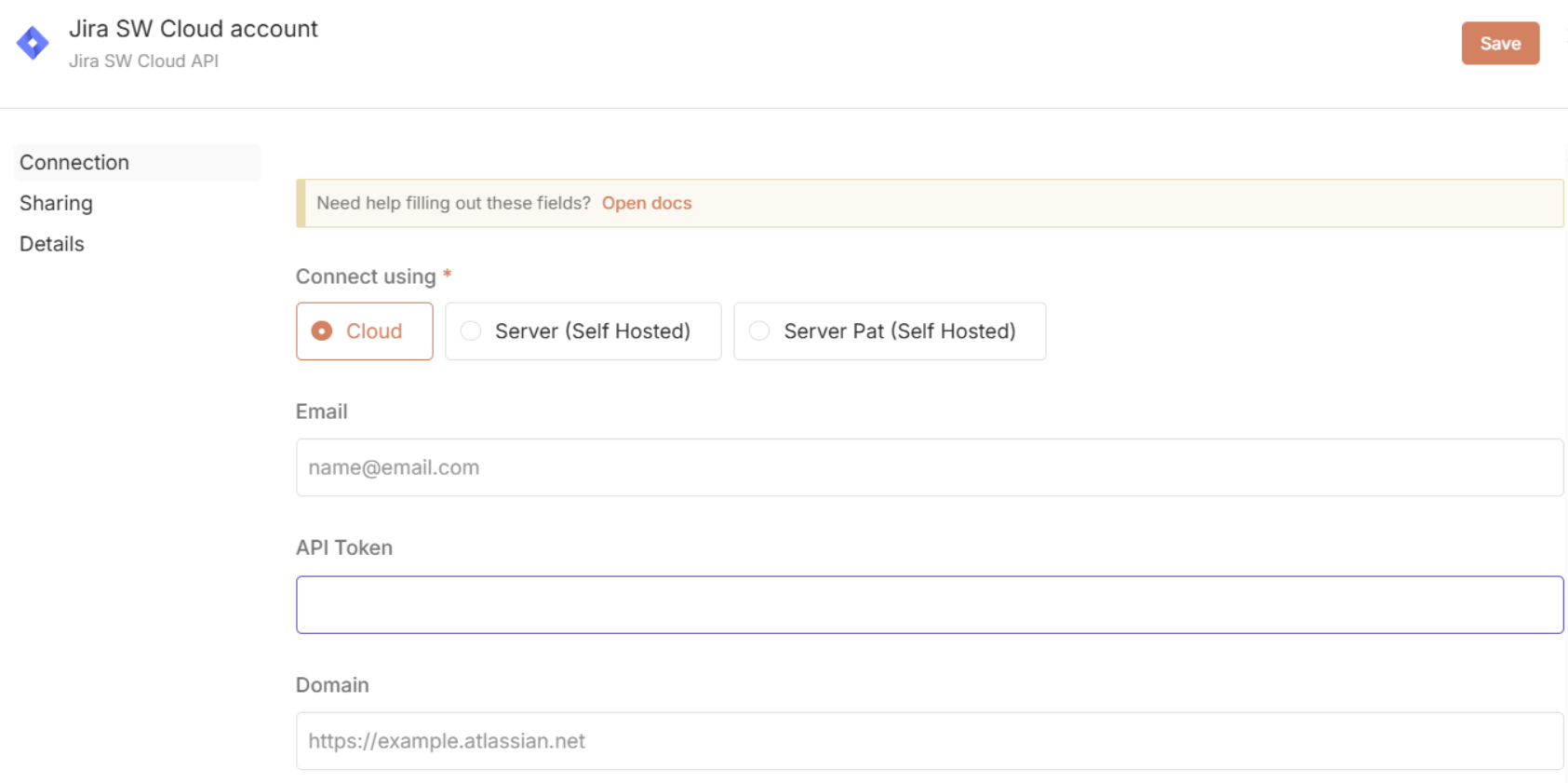Select the Cloud connection option
Image resolution: width=1568 pixels, height=783 pixels.
point(365,331)
